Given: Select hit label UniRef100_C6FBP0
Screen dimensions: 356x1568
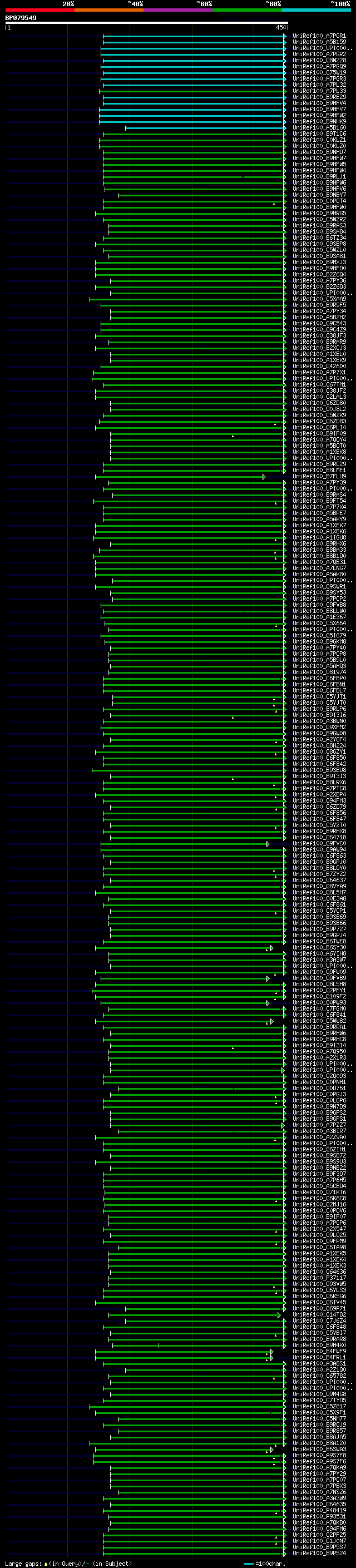Looking at the screenshot, I should point(319,678).
